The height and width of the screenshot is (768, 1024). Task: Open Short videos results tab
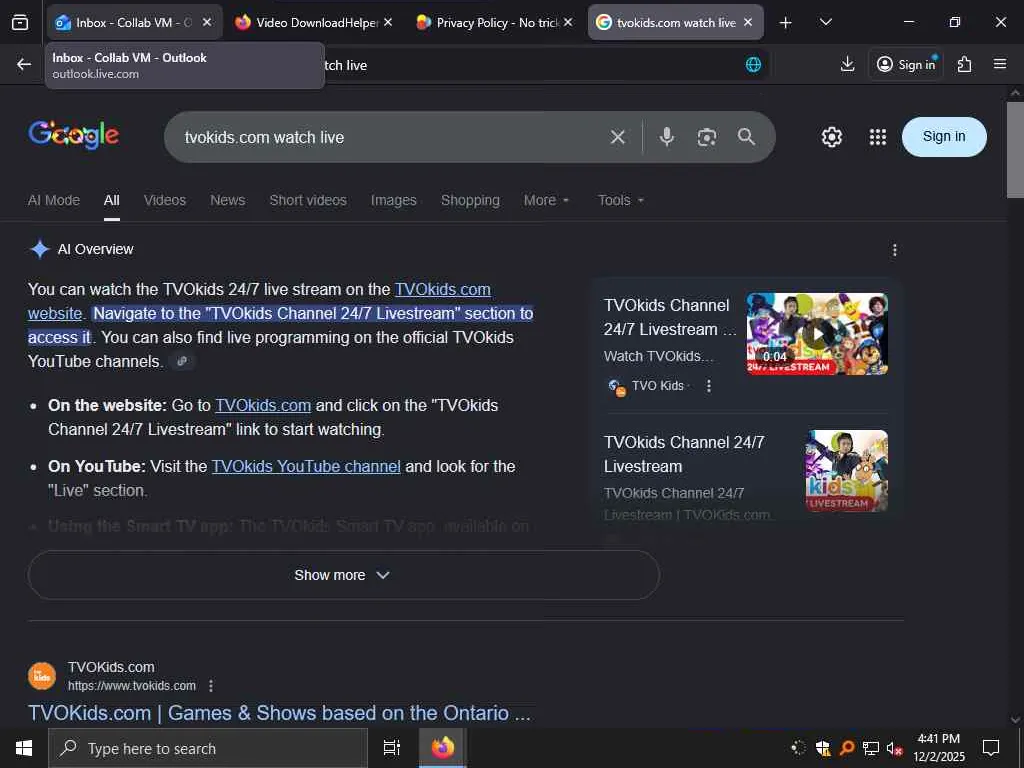point(308,200)
